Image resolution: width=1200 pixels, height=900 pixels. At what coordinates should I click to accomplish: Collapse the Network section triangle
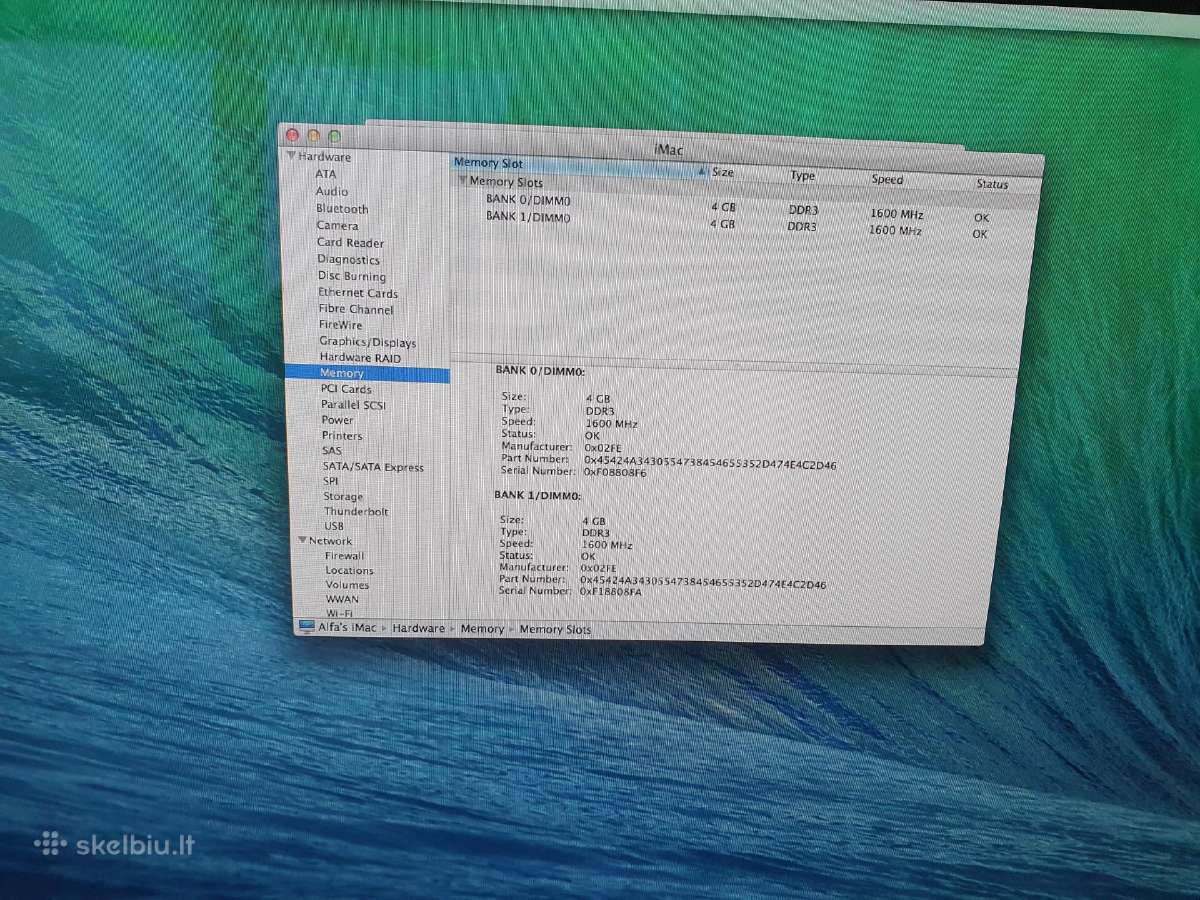[x=302, y=540]
